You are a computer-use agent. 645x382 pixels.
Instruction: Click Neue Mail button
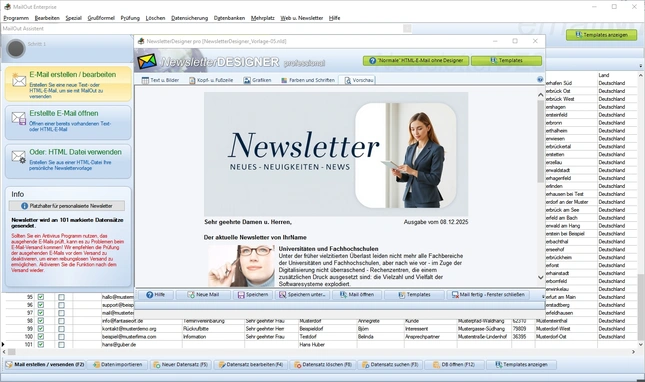pyautogui.click(x=203, y=295)
